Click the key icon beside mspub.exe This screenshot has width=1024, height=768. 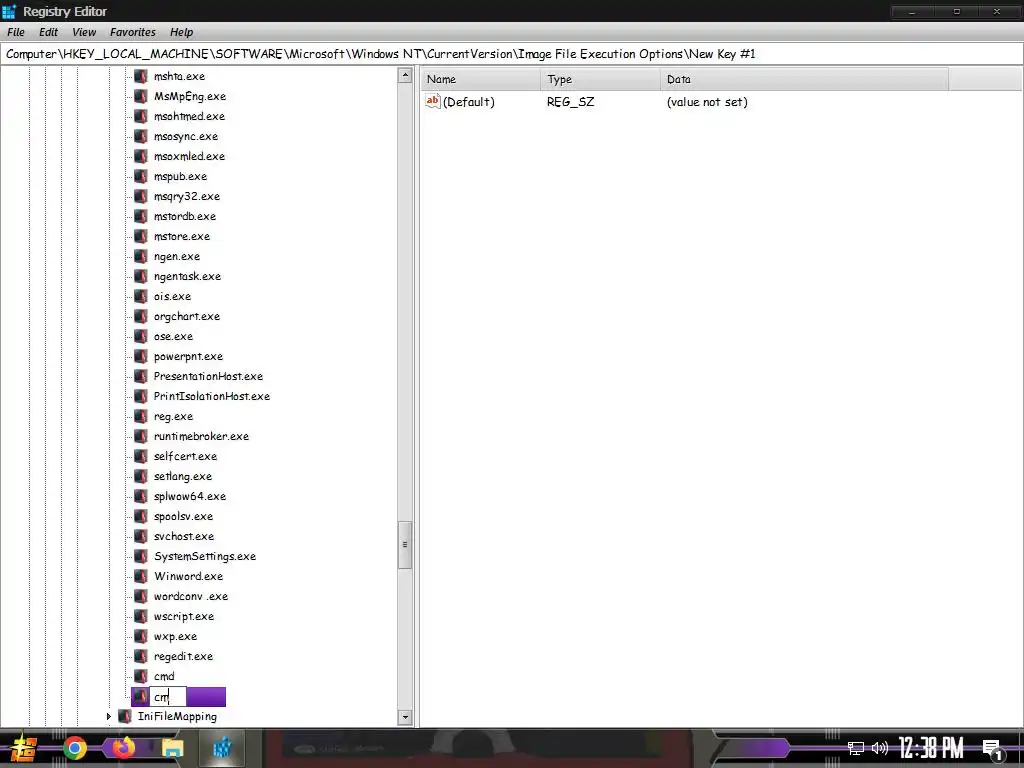pos(140,176)
